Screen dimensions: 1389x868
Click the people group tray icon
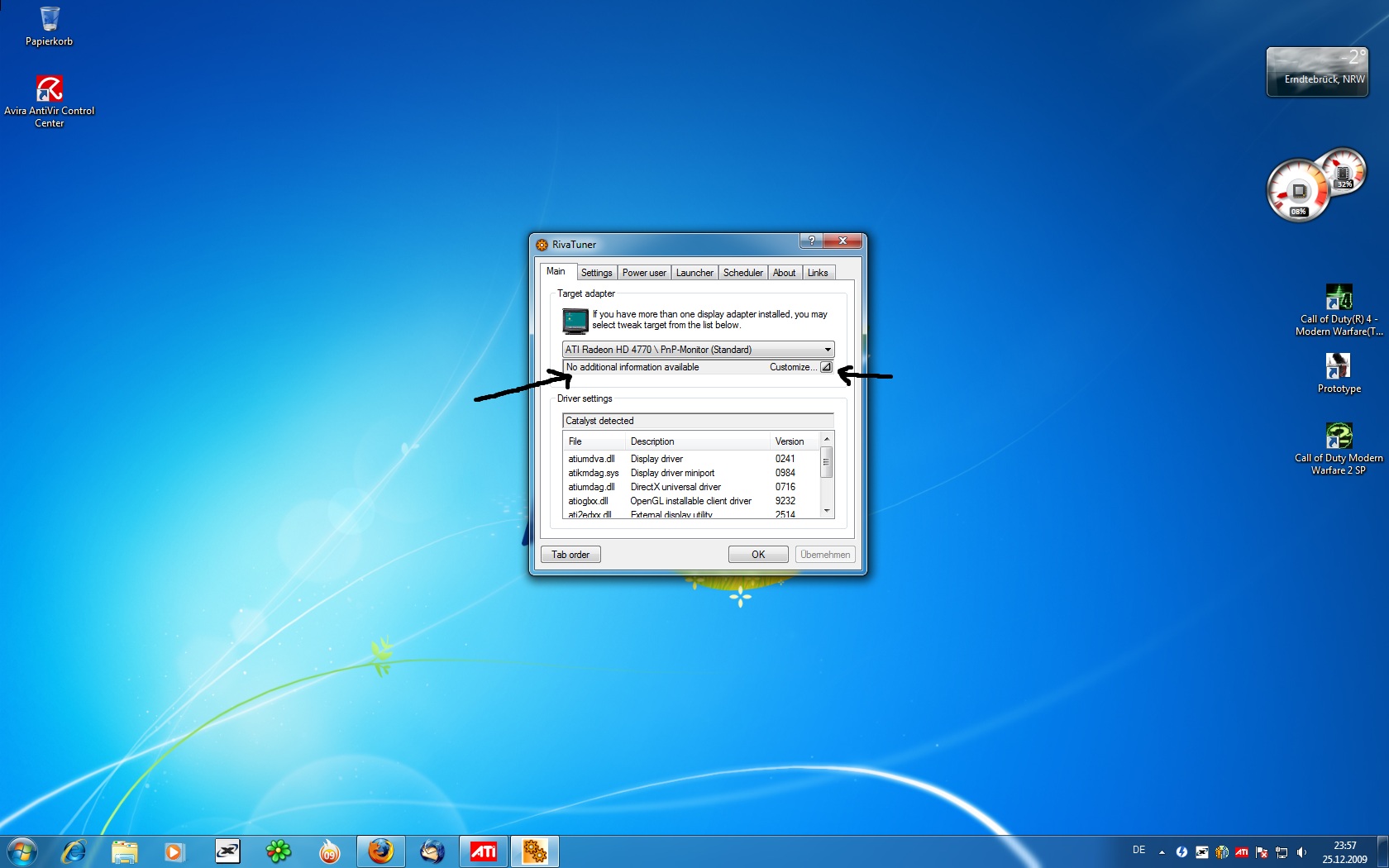tap(1222, 851)
